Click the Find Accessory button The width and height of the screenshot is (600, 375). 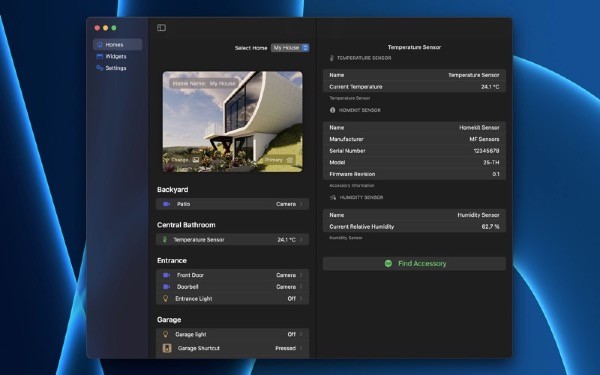click(414, 264)
